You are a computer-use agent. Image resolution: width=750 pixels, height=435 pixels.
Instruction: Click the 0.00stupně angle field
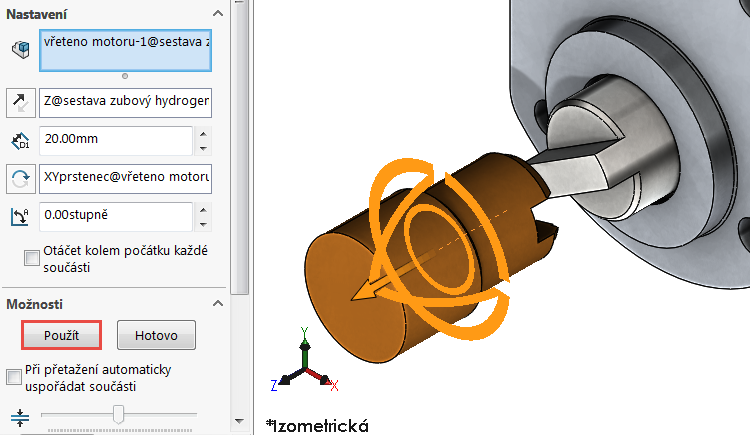click(x=116, y=217)
